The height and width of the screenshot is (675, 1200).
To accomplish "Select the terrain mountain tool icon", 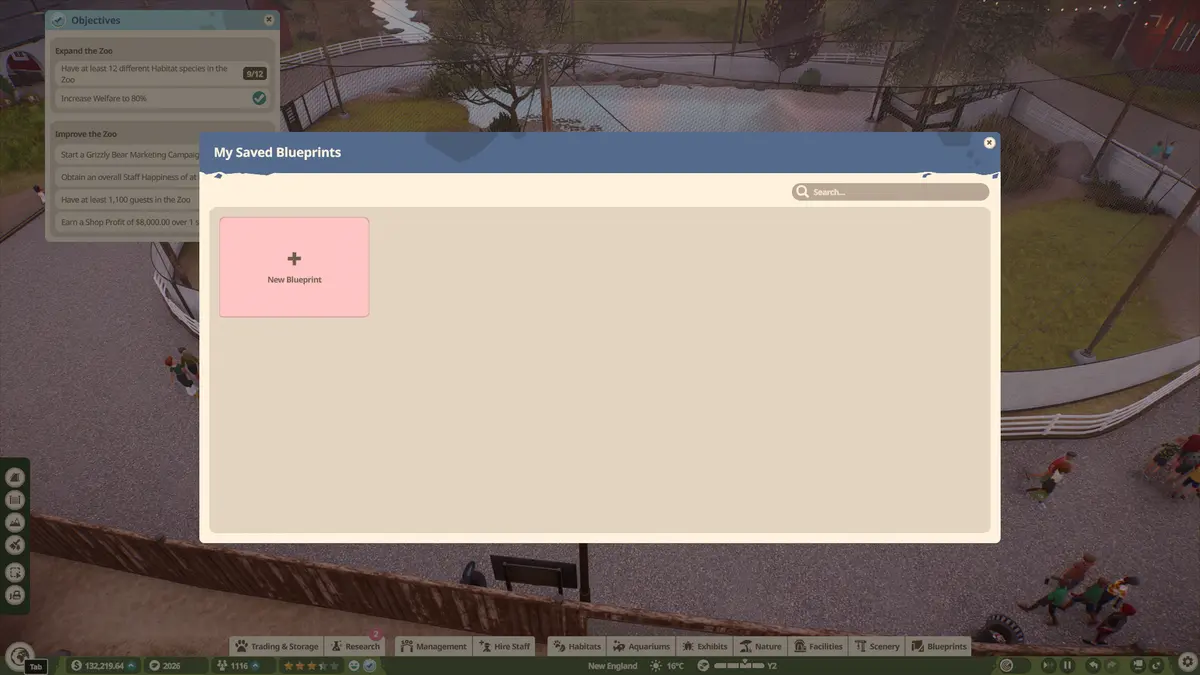I will pos(15,522).
